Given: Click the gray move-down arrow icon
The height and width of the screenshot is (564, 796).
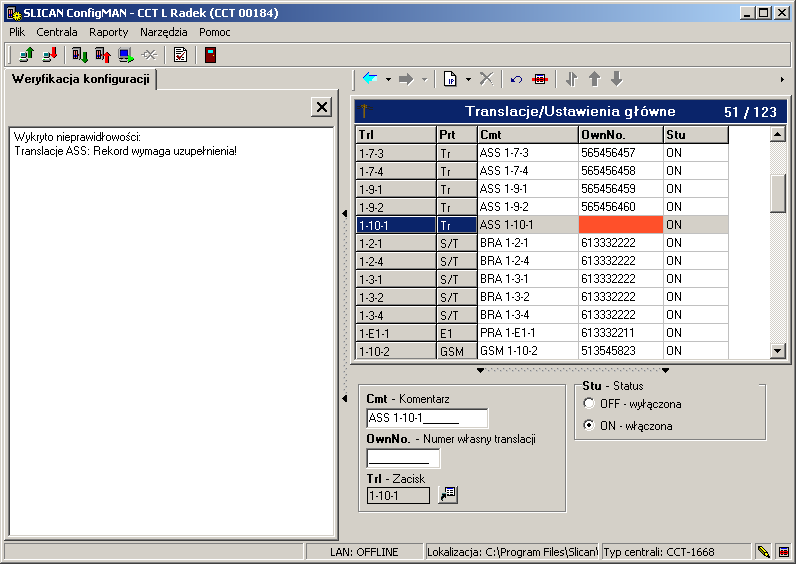Looking at the screenshot, I should 617,79.
